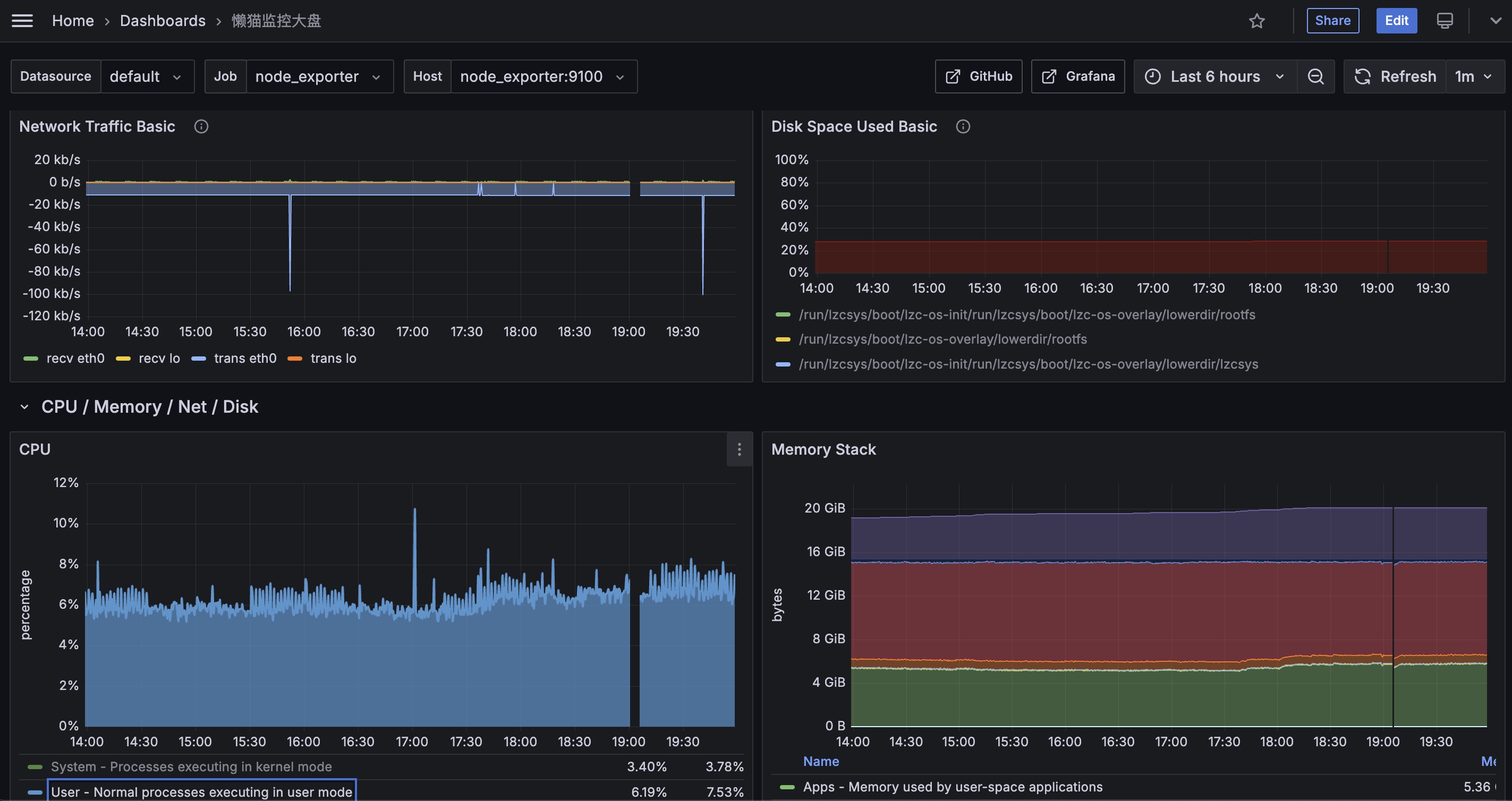
Task: Toggle recv eth0 series in legend
Action: [x=64, y=359]
